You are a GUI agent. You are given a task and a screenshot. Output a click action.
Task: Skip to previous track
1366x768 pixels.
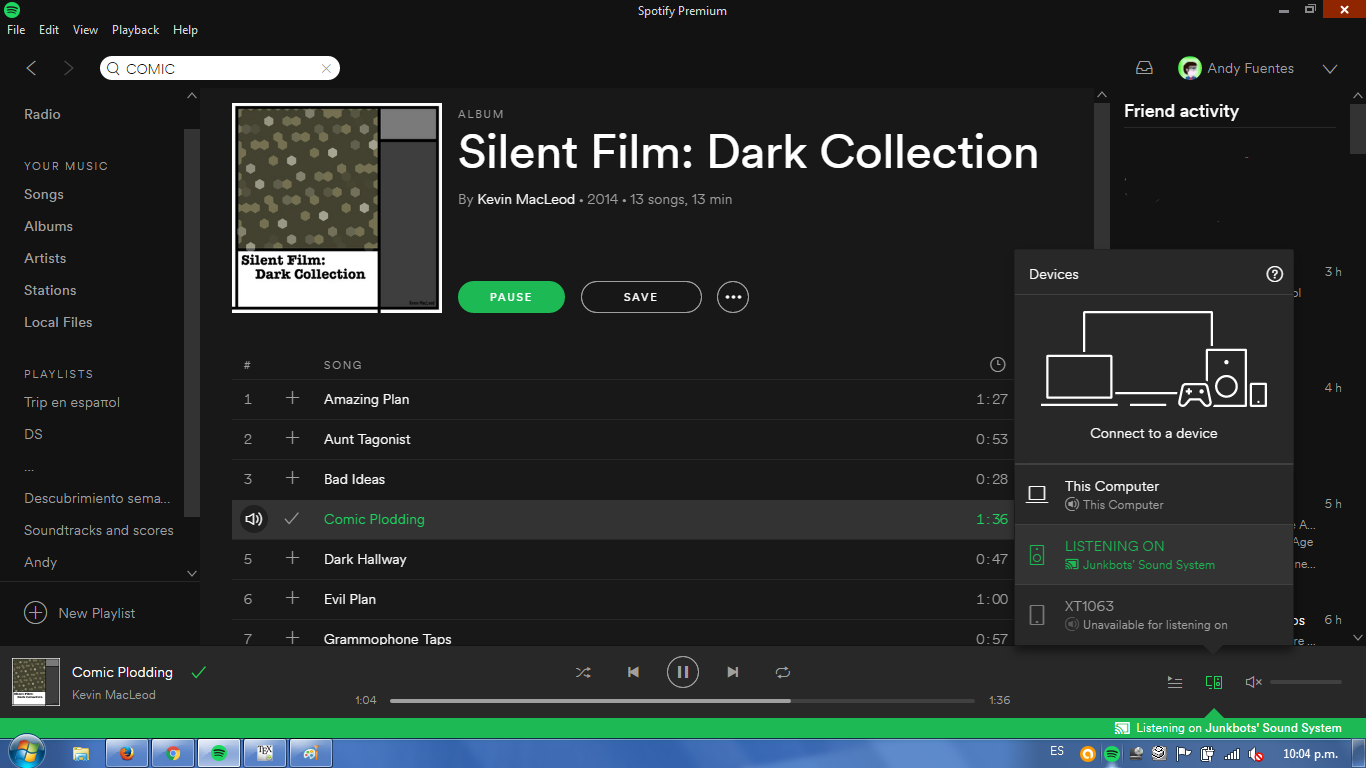tap(633, 672)
